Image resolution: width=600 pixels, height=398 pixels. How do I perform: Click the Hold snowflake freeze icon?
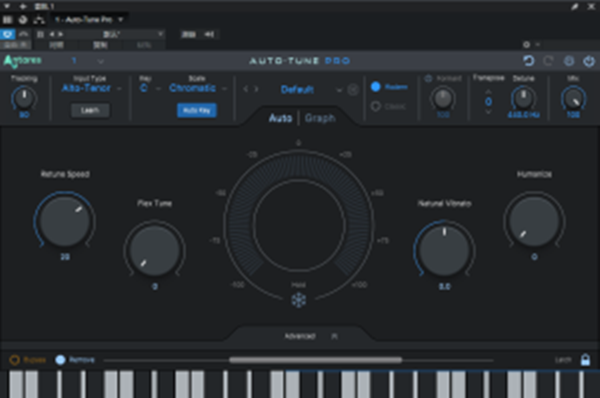[298, 300]
